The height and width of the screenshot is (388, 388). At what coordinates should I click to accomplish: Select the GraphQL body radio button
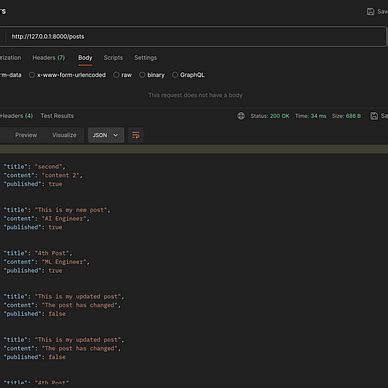(x=175, y=75)
